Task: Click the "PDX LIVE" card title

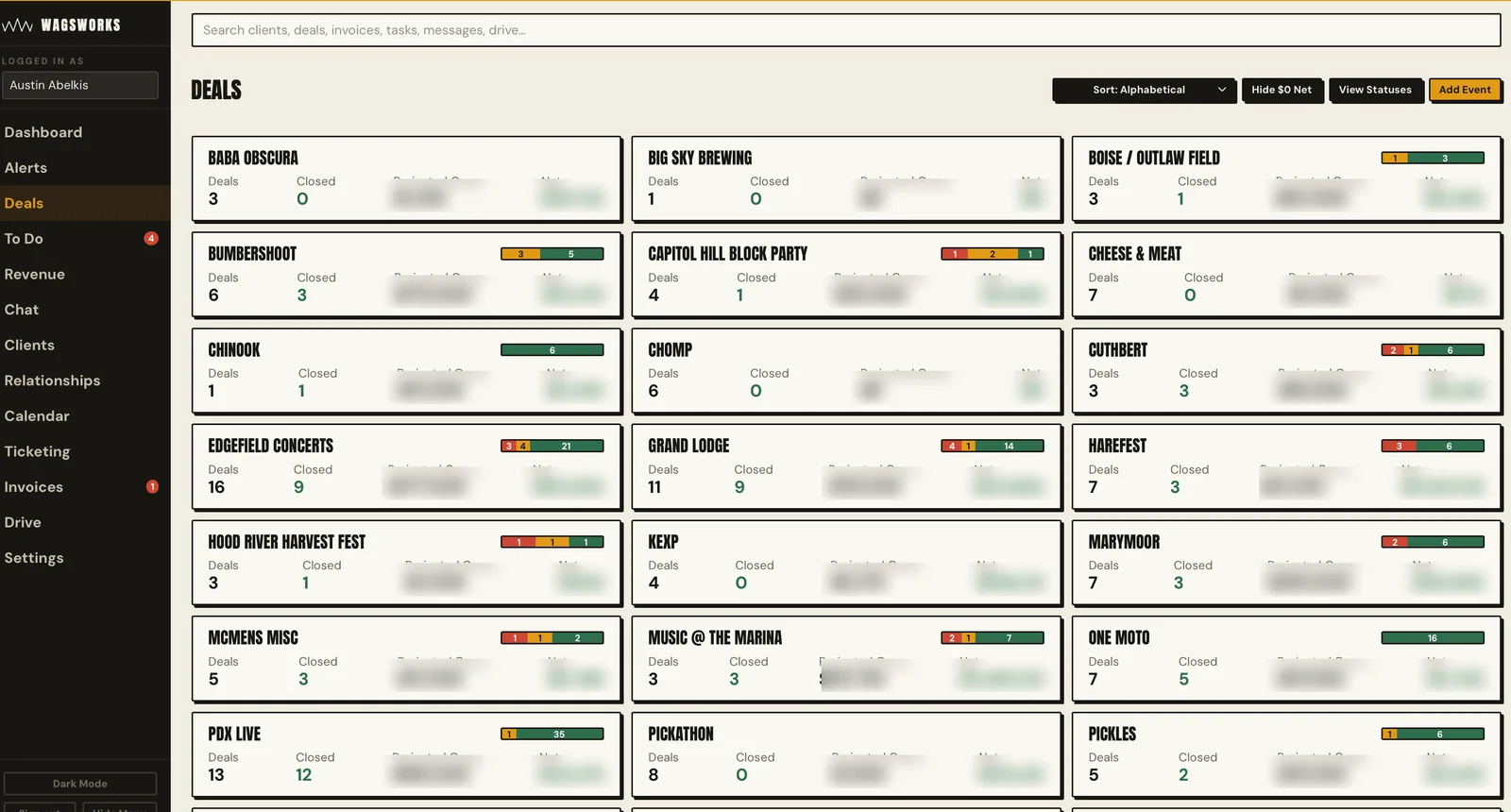Action: pos(234,734)
